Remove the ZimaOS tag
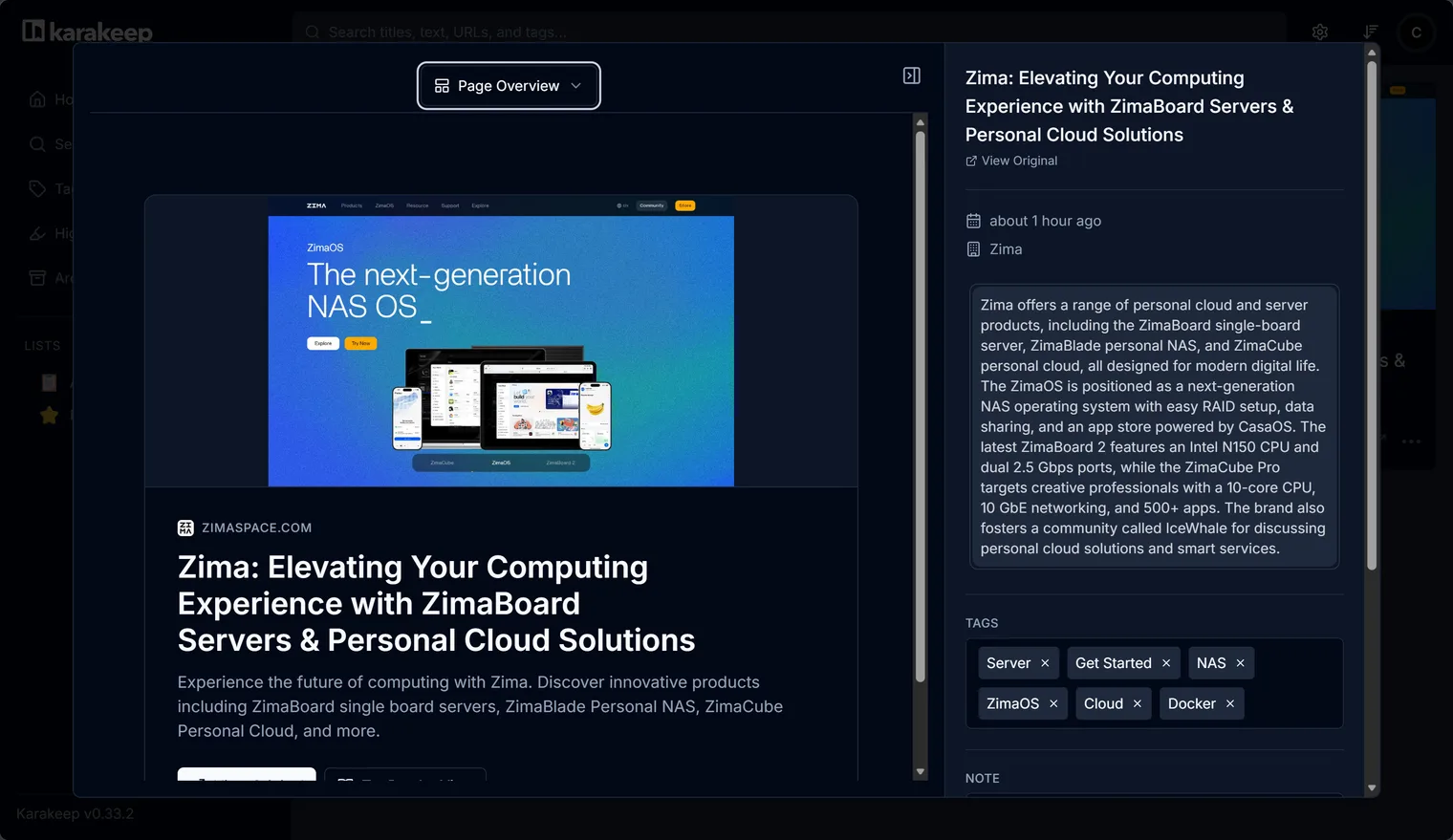1453x840 pixels. (x=1053, y=703)
